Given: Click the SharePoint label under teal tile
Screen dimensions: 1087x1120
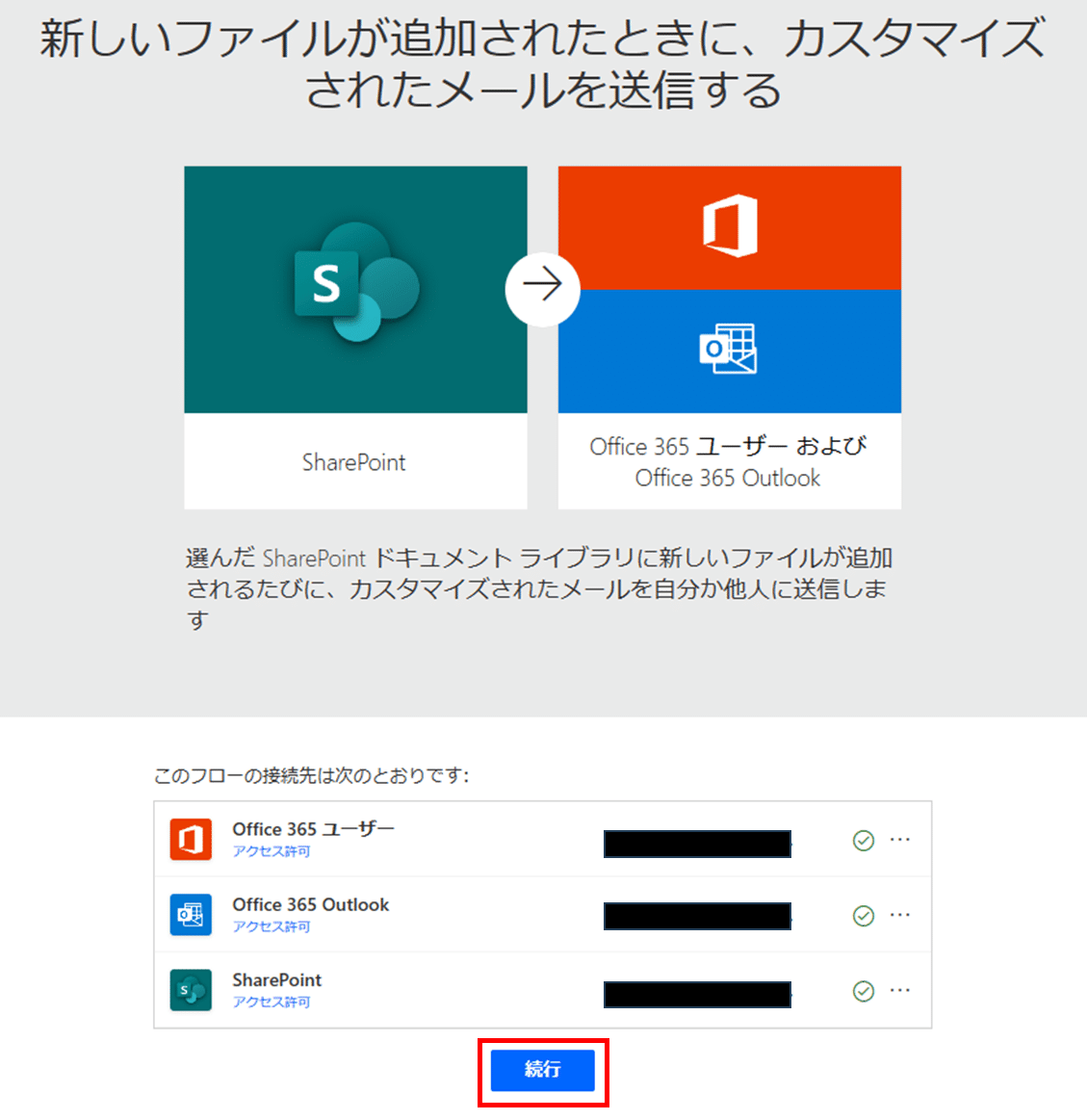Looking at the screenshot, I should point(353,462).
